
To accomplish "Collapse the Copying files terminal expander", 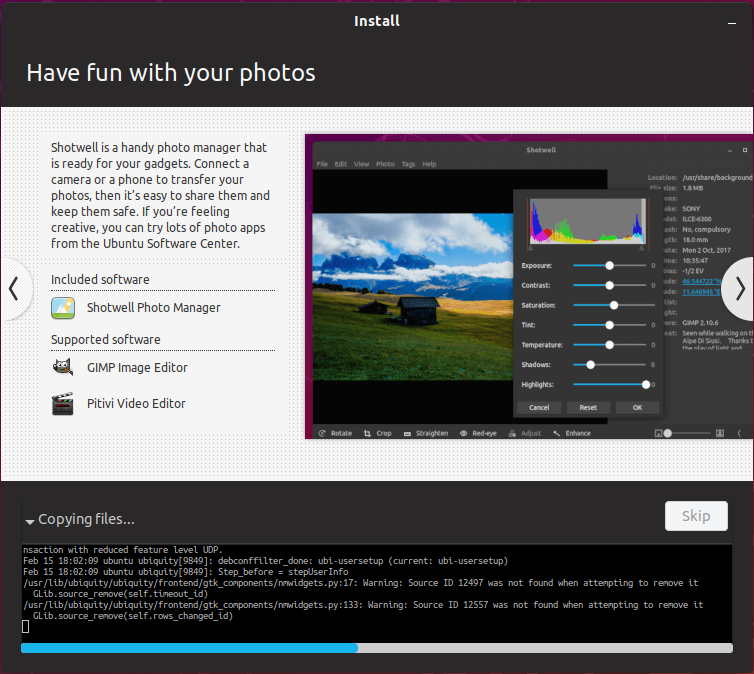I will click(30, 521).
